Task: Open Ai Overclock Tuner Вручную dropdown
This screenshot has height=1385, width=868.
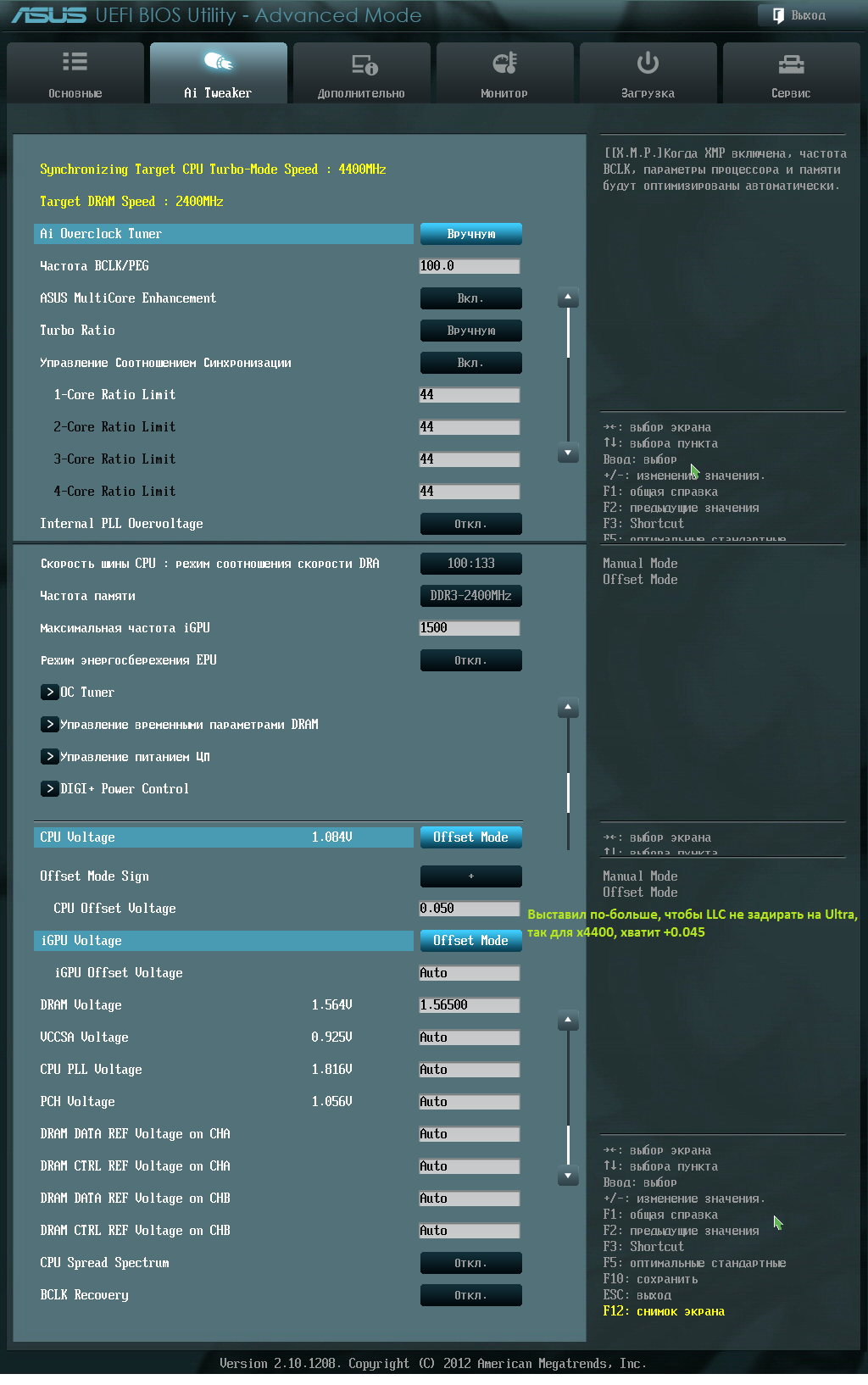Action: (x=471, y=234)
